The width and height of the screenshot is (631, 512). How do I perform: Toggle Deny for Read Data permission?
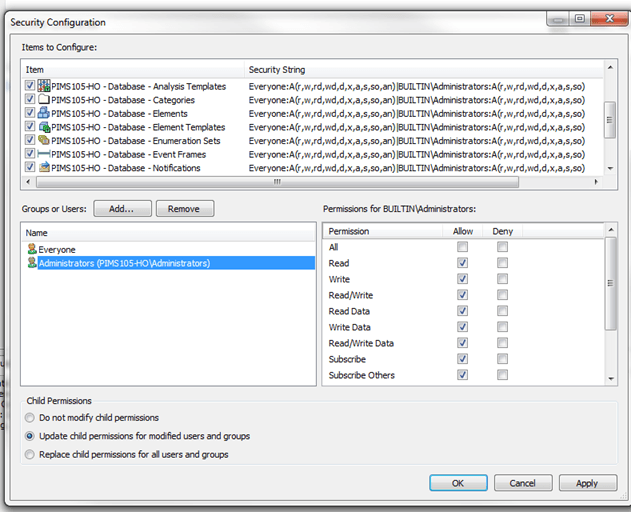(x=502, y=311)
